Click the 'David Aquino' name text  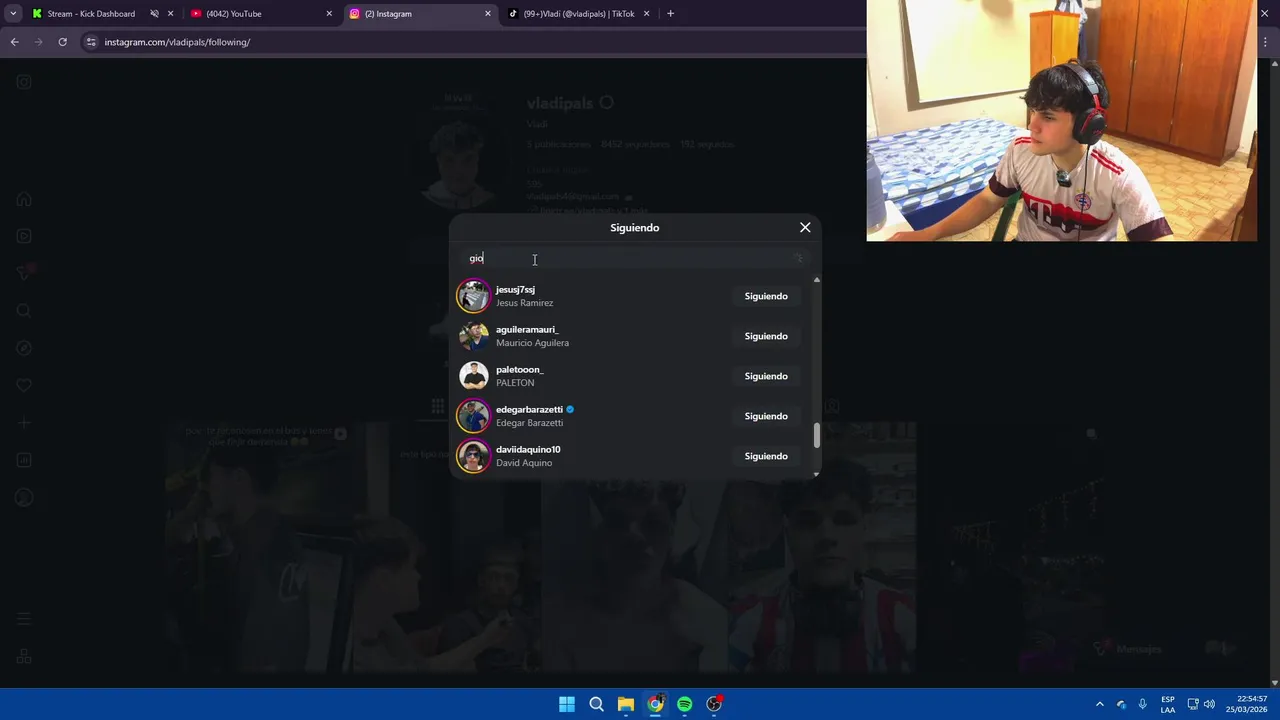(x=524, y=463)
